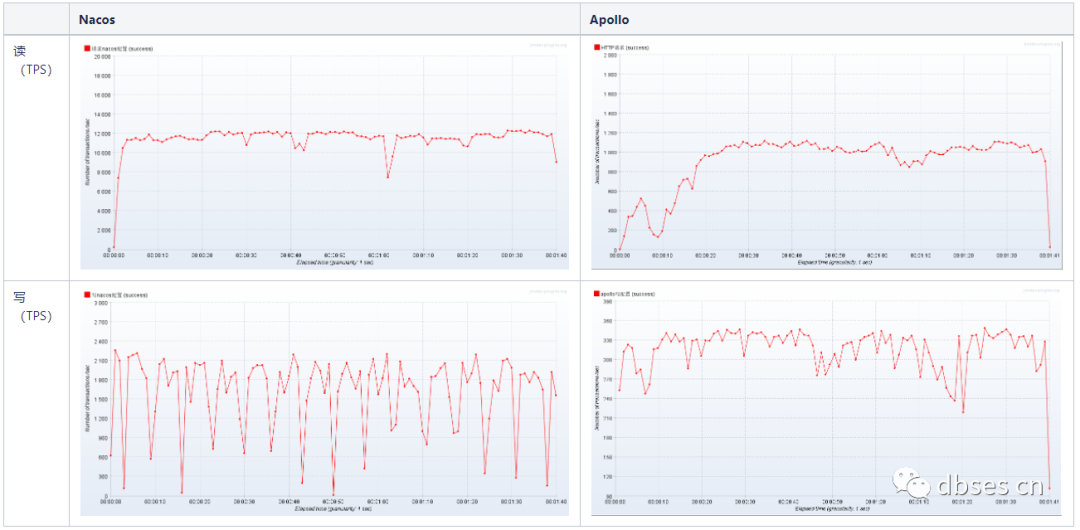
Task: Open the Nacos read TPS chart image
Action: (x=324, y=156)
